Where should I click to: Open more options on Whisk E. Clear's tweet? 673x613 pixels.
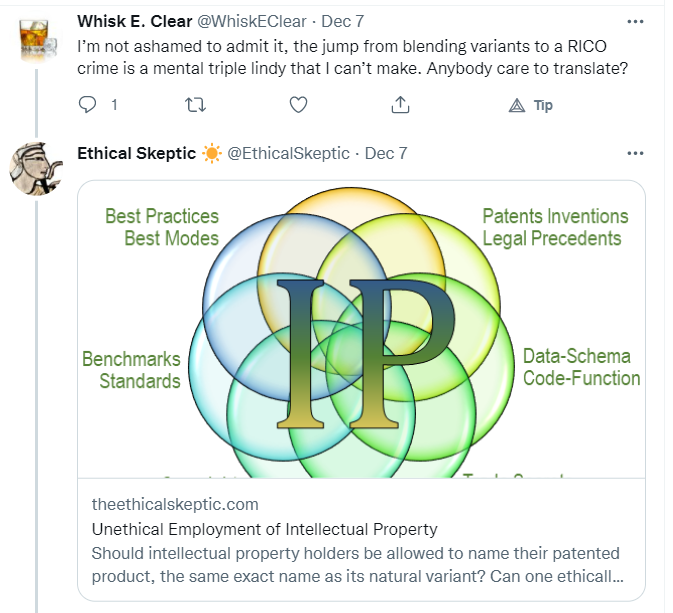tap(634, 21)
